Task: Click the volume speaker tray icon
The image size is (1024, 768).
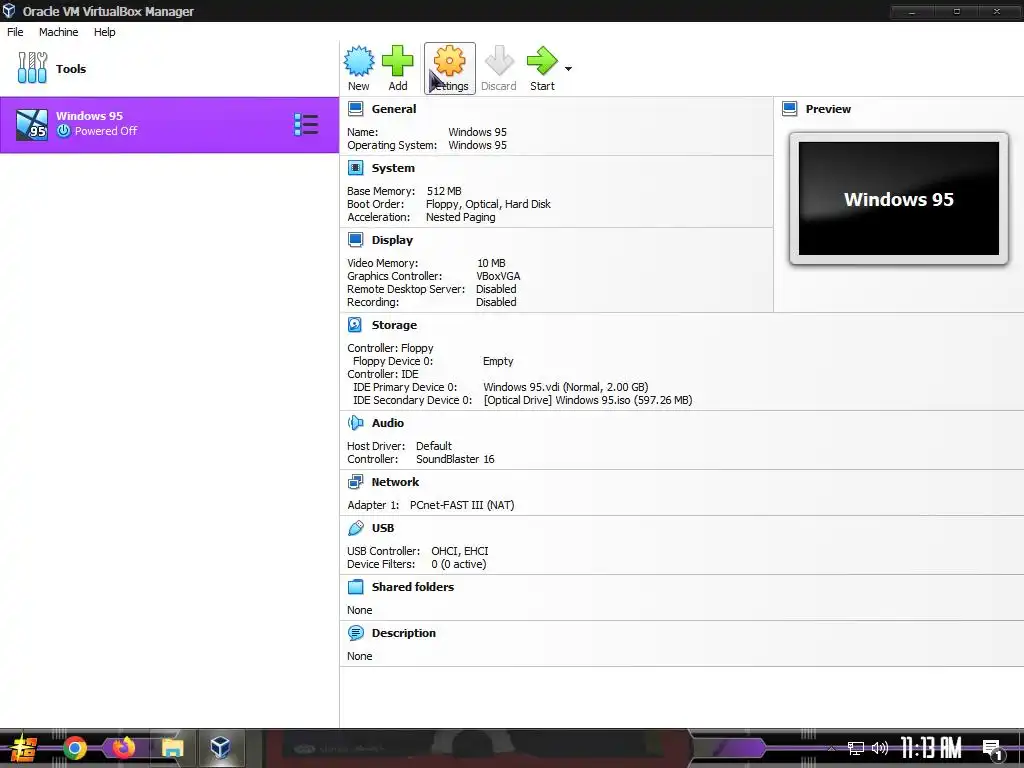Action: click(x=880, y=748)
